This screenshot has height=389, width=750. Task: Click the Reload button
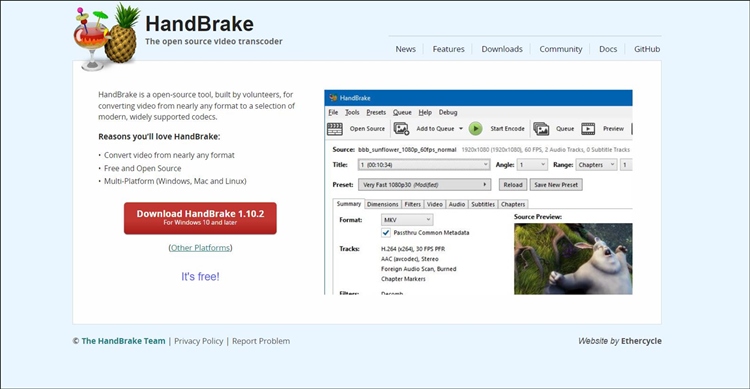pos(513,185)
